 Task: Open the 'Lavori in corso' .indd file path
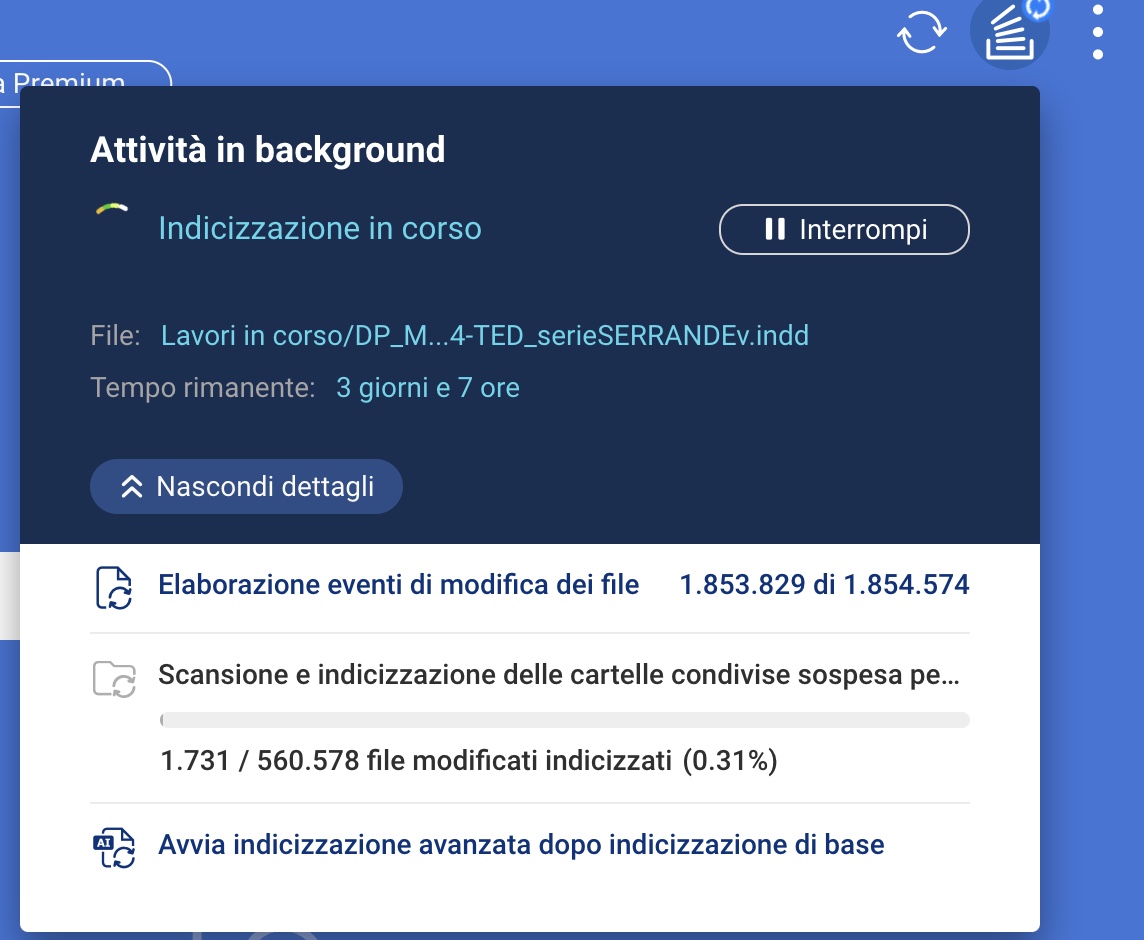tap(485, 335)
